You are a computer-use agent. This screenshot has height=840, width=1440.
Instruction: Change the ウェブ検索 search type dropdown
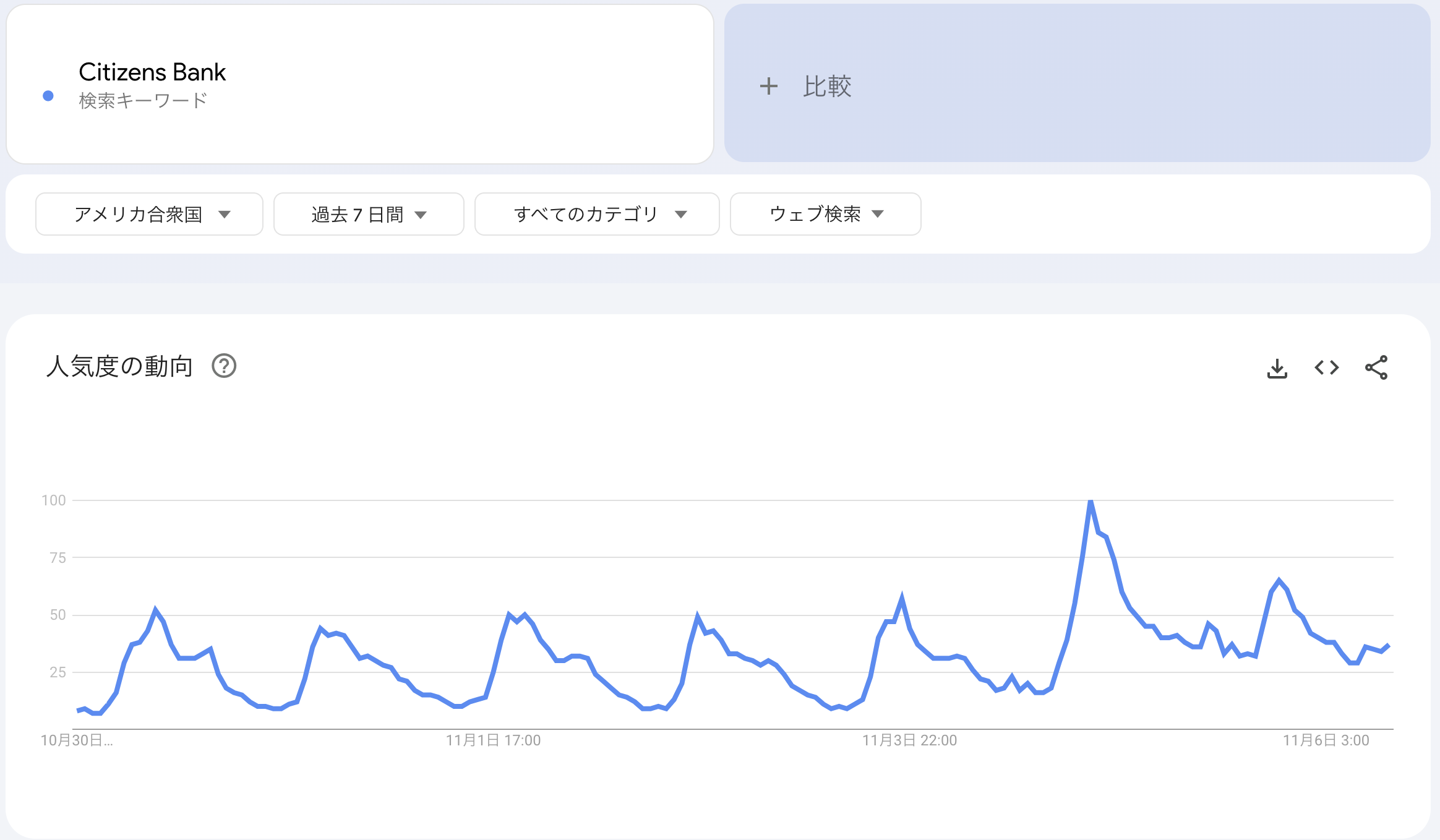point(825,214)
